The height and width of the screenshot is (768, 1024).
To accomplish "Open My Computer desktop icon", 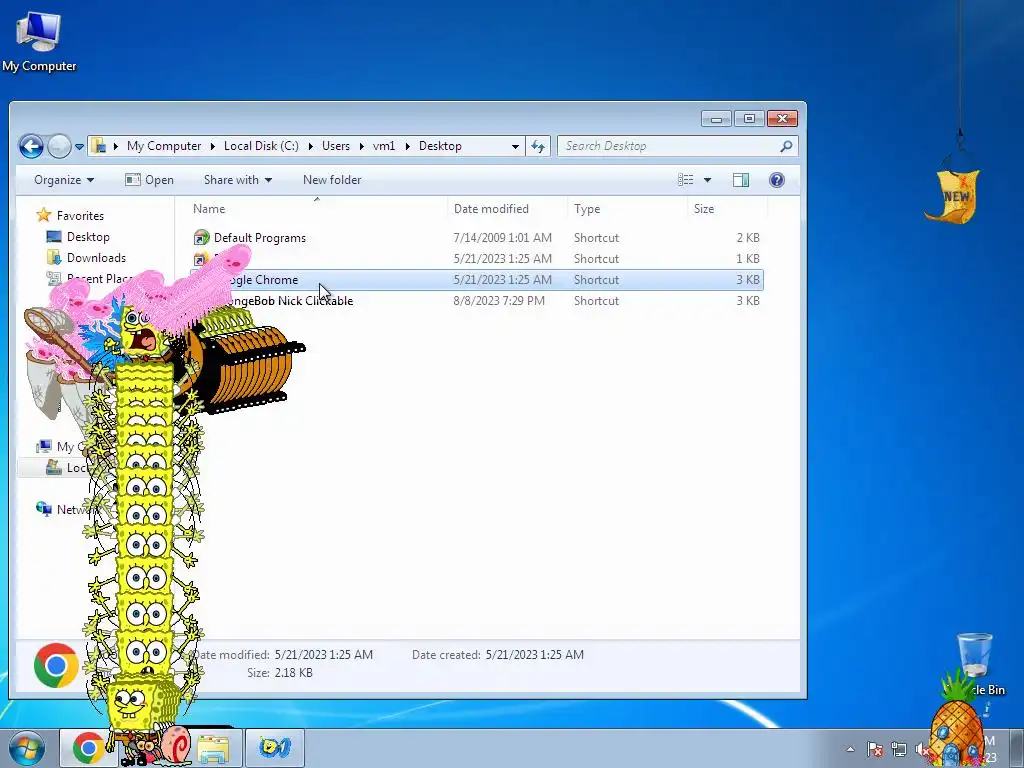I will (39, 40).
